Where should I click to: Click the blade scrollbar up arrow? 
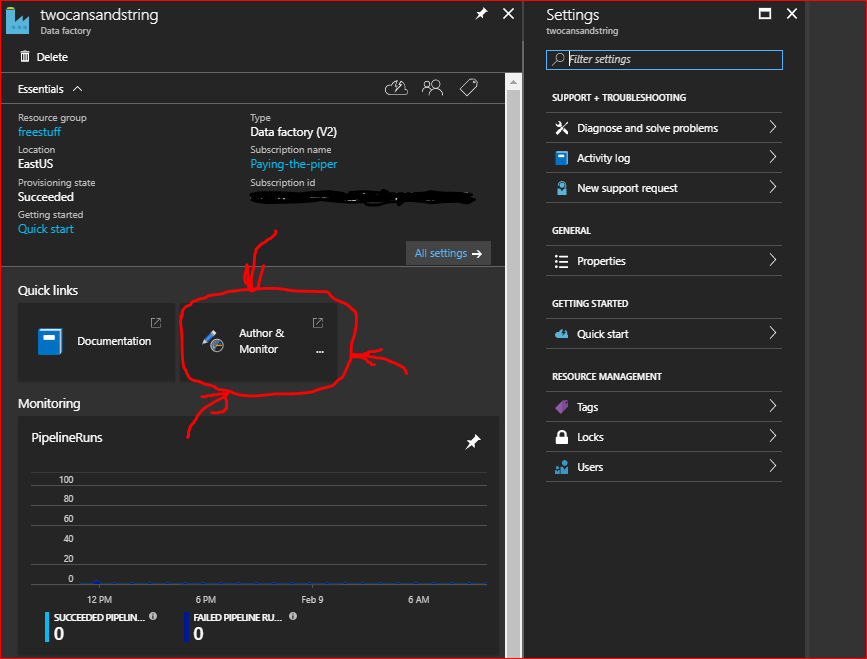pos(514,82)
